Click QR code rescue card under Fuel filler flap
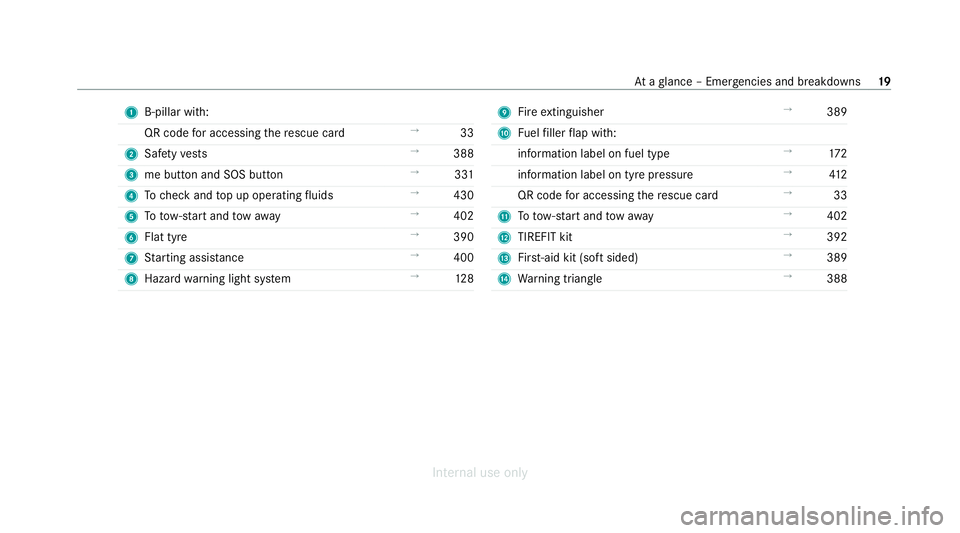This screenshot has width=960, height=533. point(618,195)
